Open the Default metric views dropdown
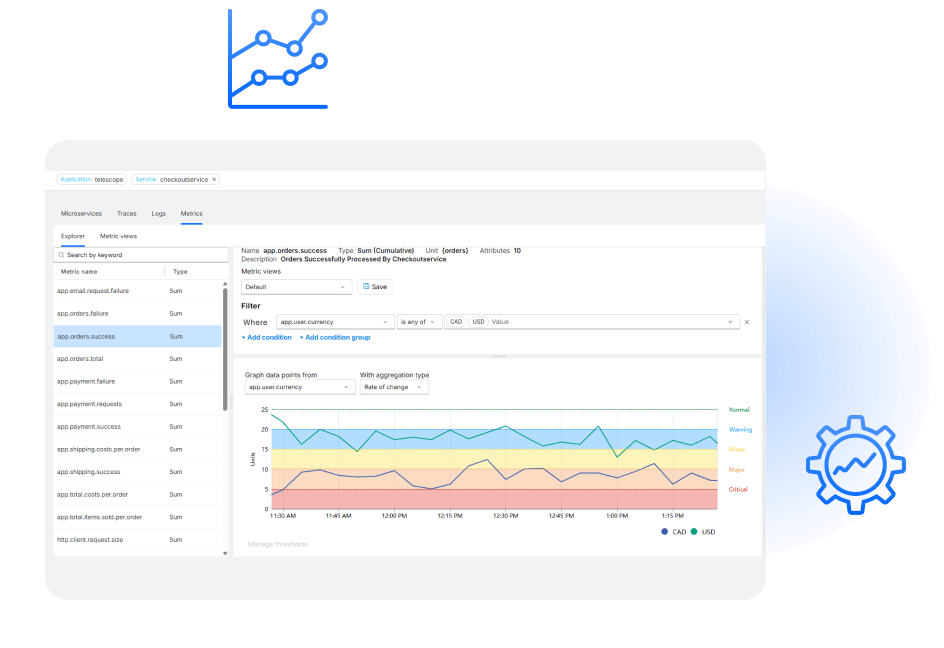This screenshot has width=944, height=648. [x=296, y=287]
